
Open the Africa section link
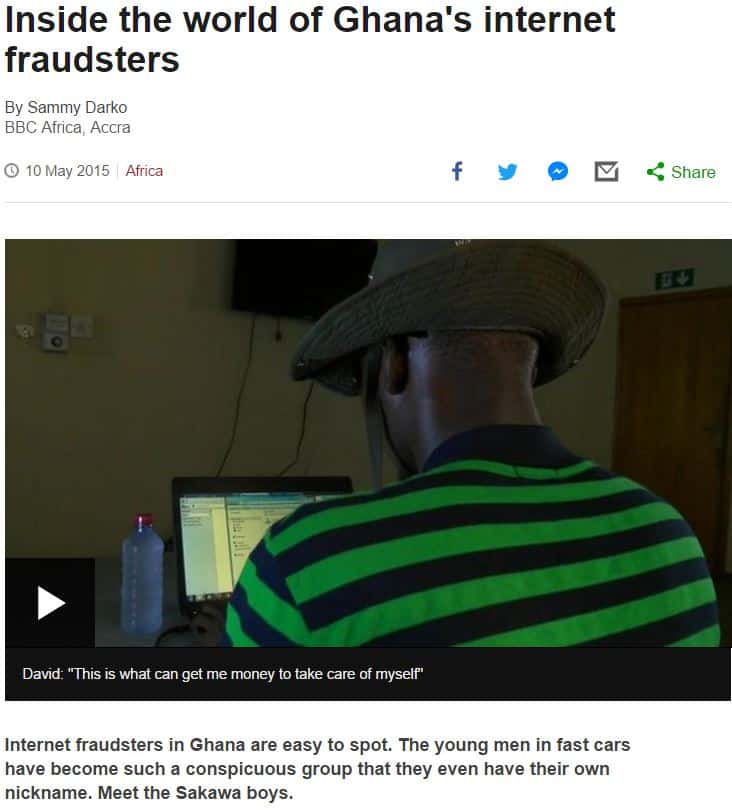tap(144, 171)
